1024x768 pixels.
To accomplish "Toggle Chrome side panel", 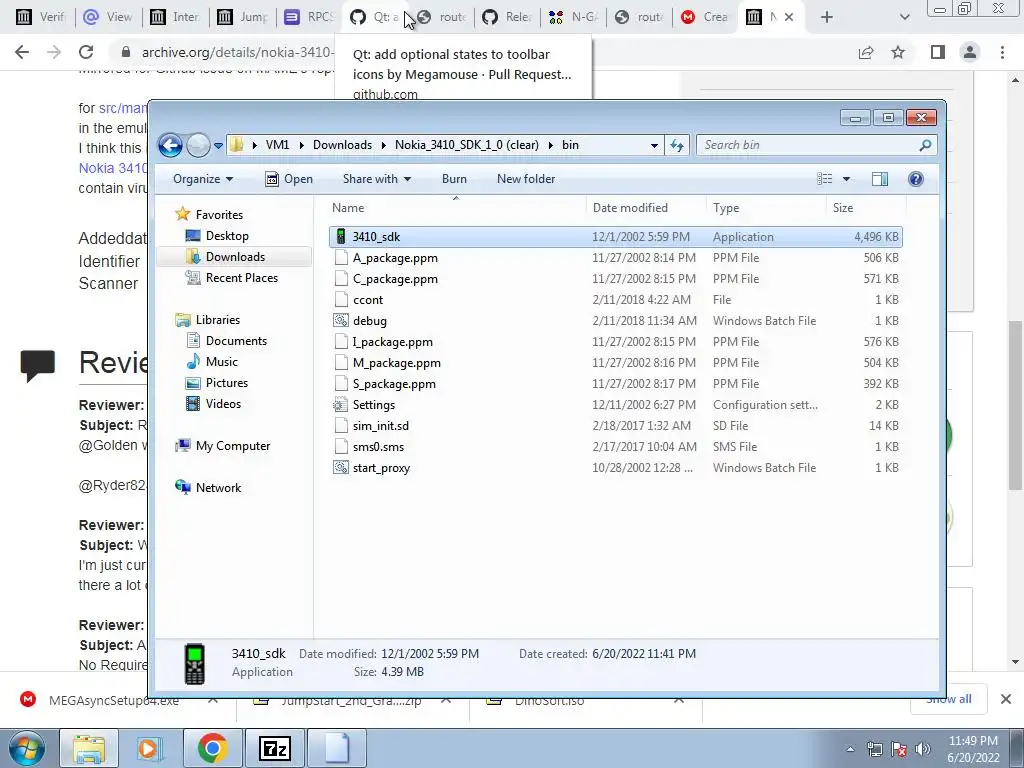I will (938, 52).
